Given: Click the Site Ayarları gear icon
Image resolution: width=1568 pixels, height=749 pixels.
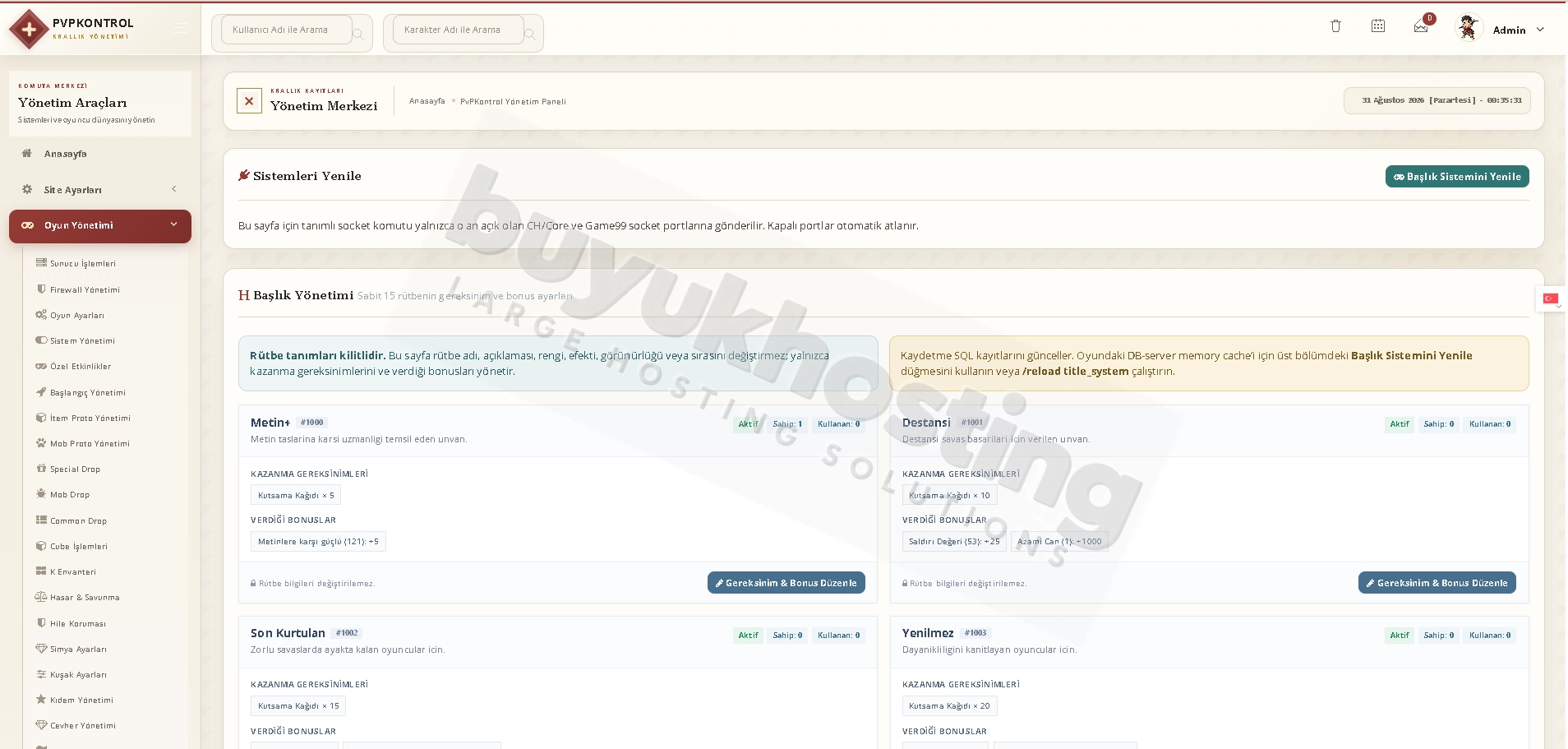Looking at the screenshot, I should [27, 189].
